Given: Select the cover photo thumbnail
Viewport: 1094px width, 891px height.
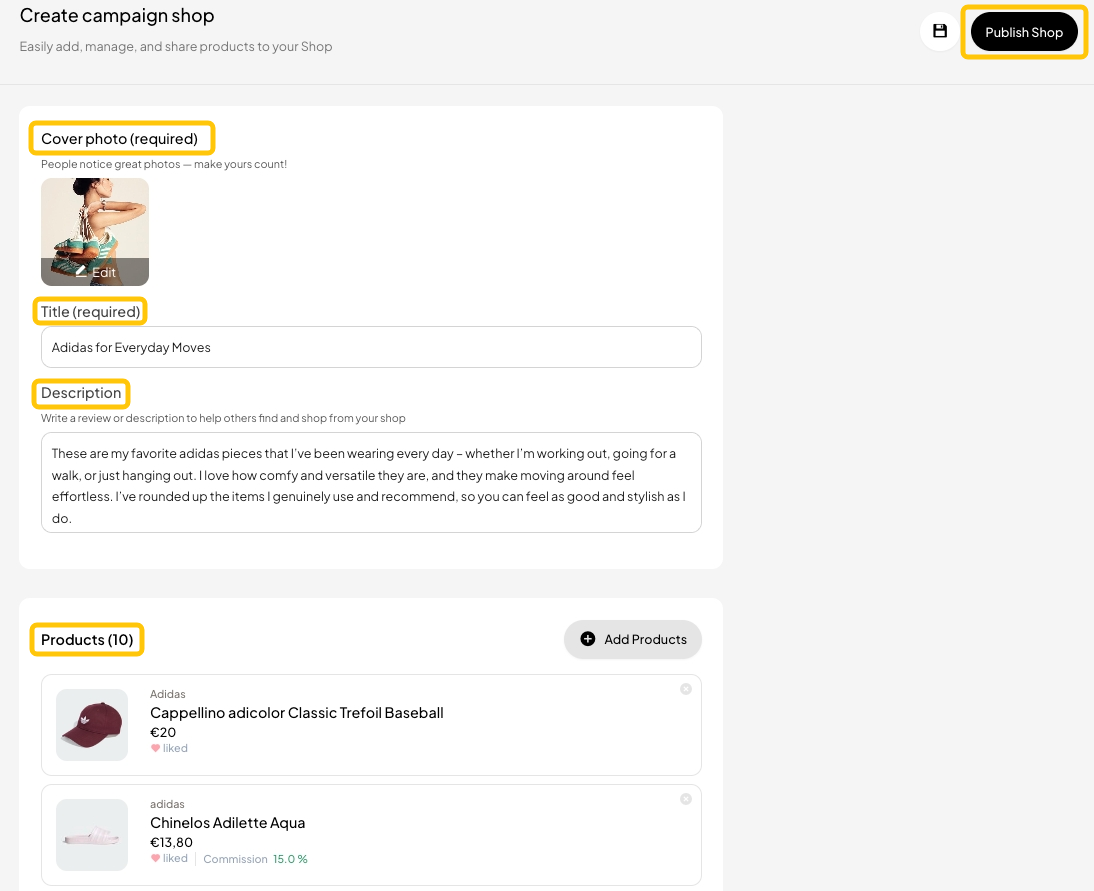Looking at the screenshot, I should coord(95,220).
